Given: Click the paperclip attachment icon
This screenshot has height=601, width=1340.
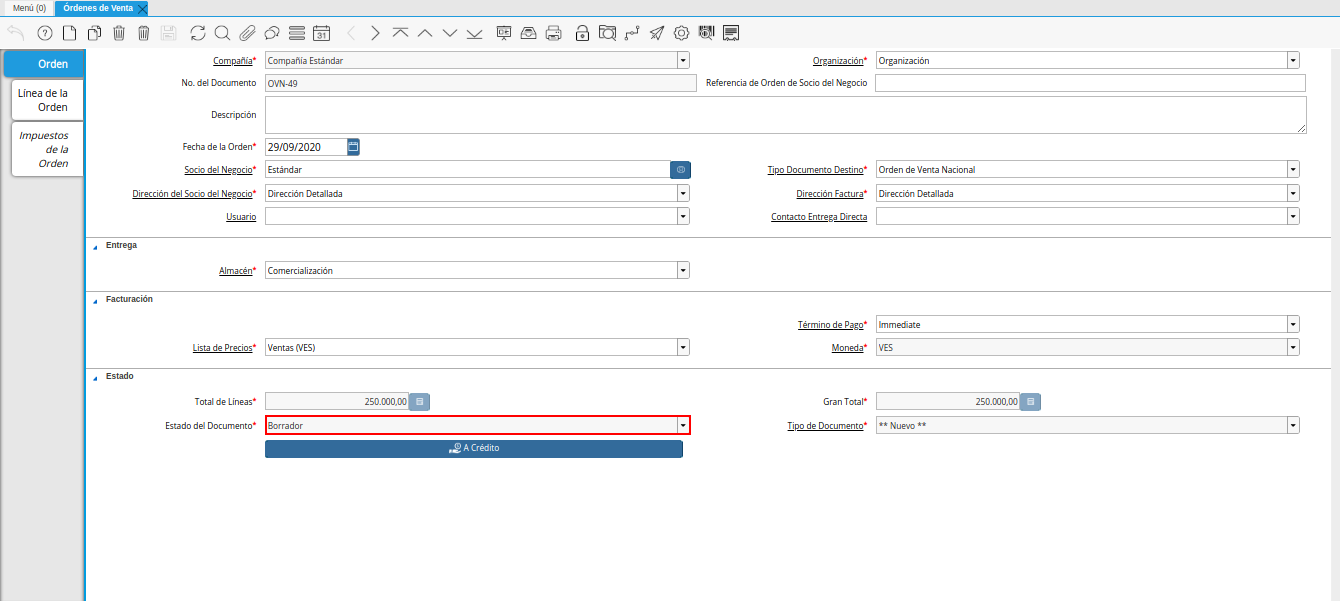Looking at the screenshot, I should [247, 33].
